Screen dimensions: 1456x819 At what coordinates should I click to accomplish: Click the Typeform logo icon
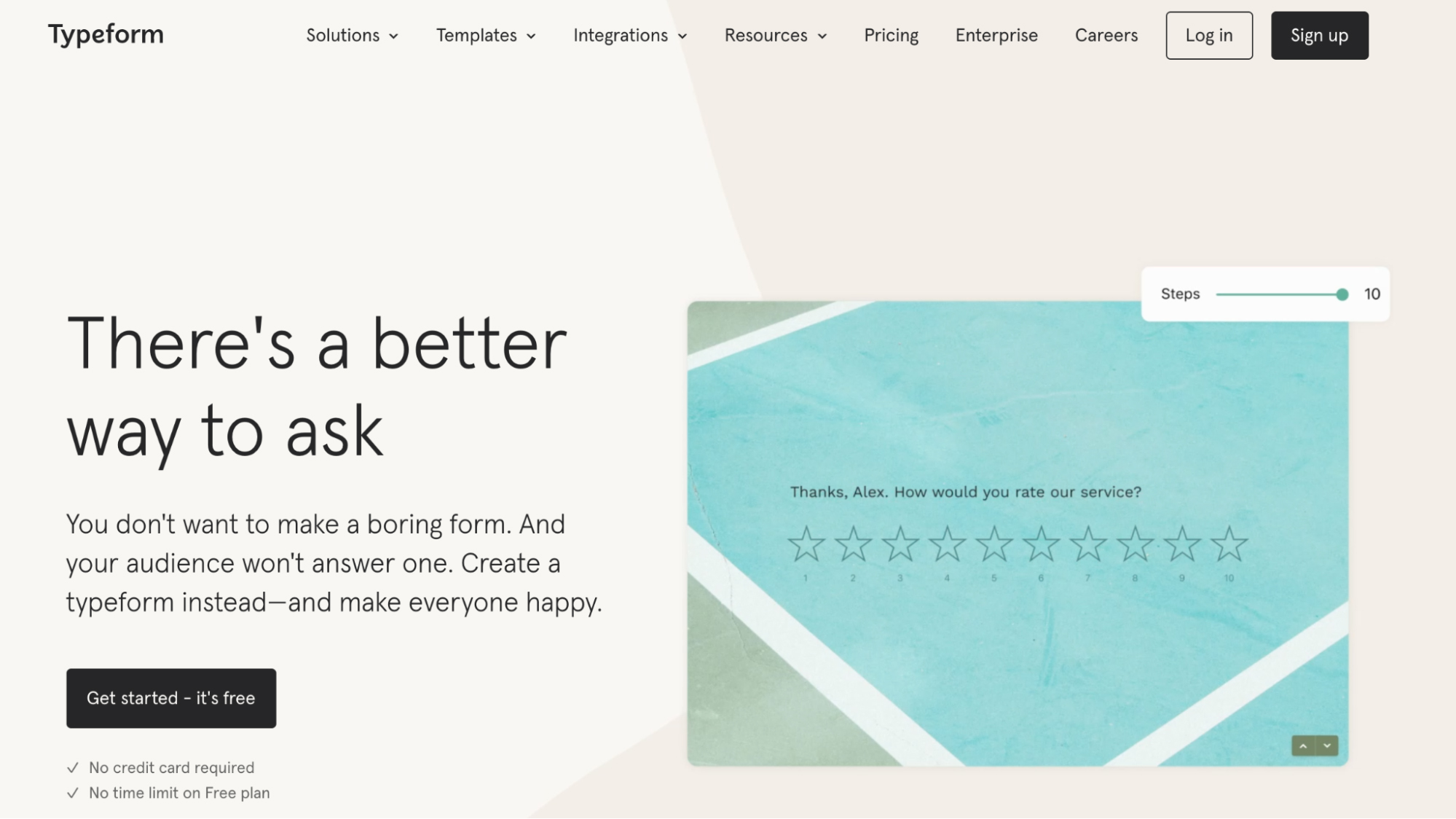105,35
